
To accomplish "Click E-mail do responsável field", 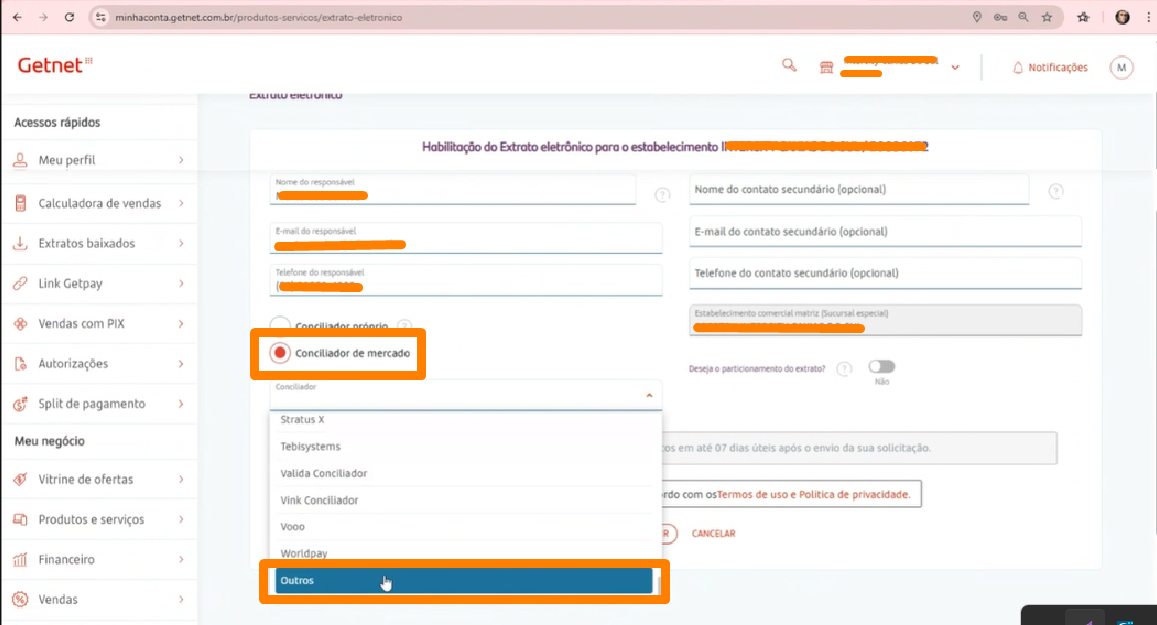I will [466, 238].
